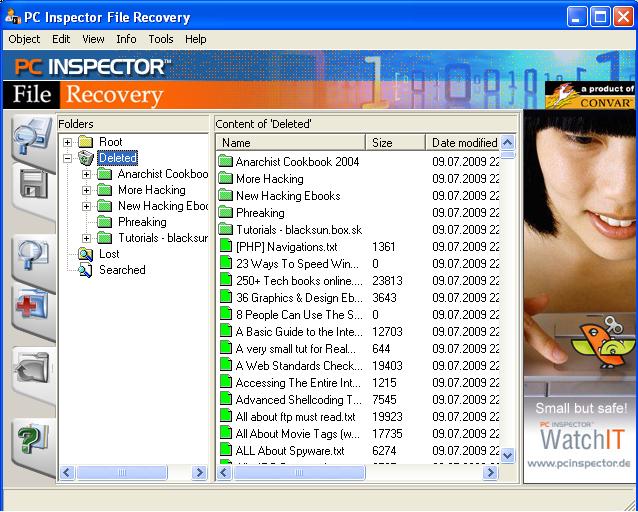Select More Hacking in folder tree
The image size is (638, 512).
(x=152, y=190)
